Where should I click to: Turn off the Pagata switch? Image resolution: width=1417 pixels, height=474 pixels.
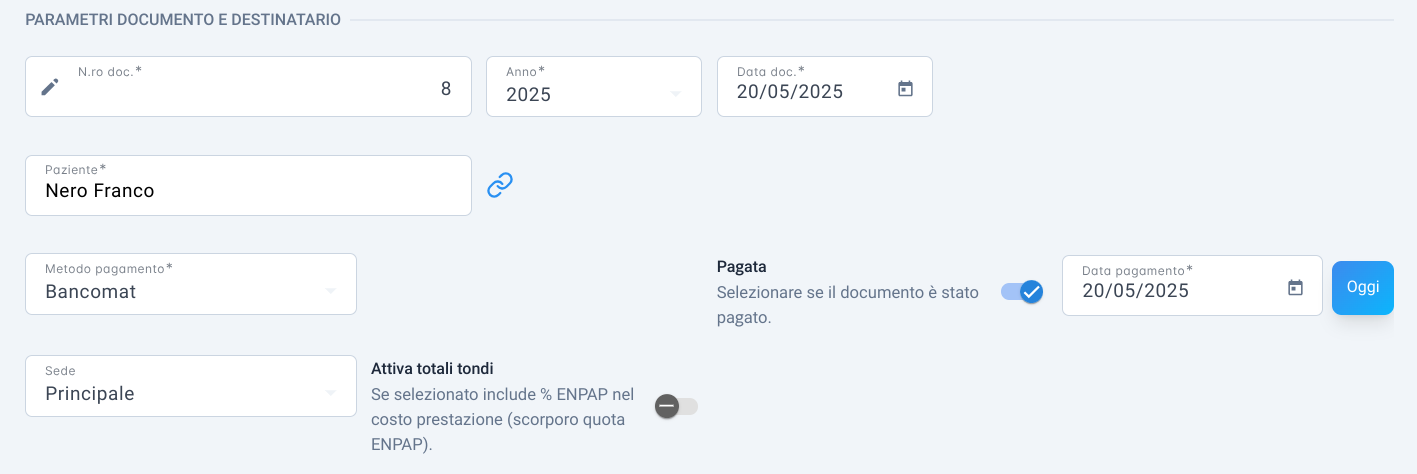1022,292
